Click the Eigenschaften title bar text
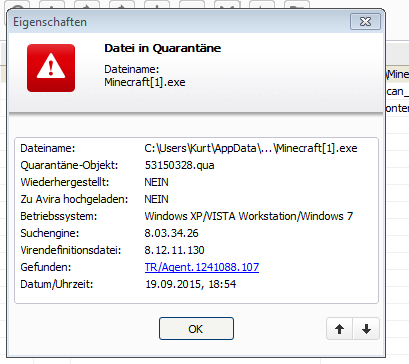The image size is (409, 364). point(50,22)
